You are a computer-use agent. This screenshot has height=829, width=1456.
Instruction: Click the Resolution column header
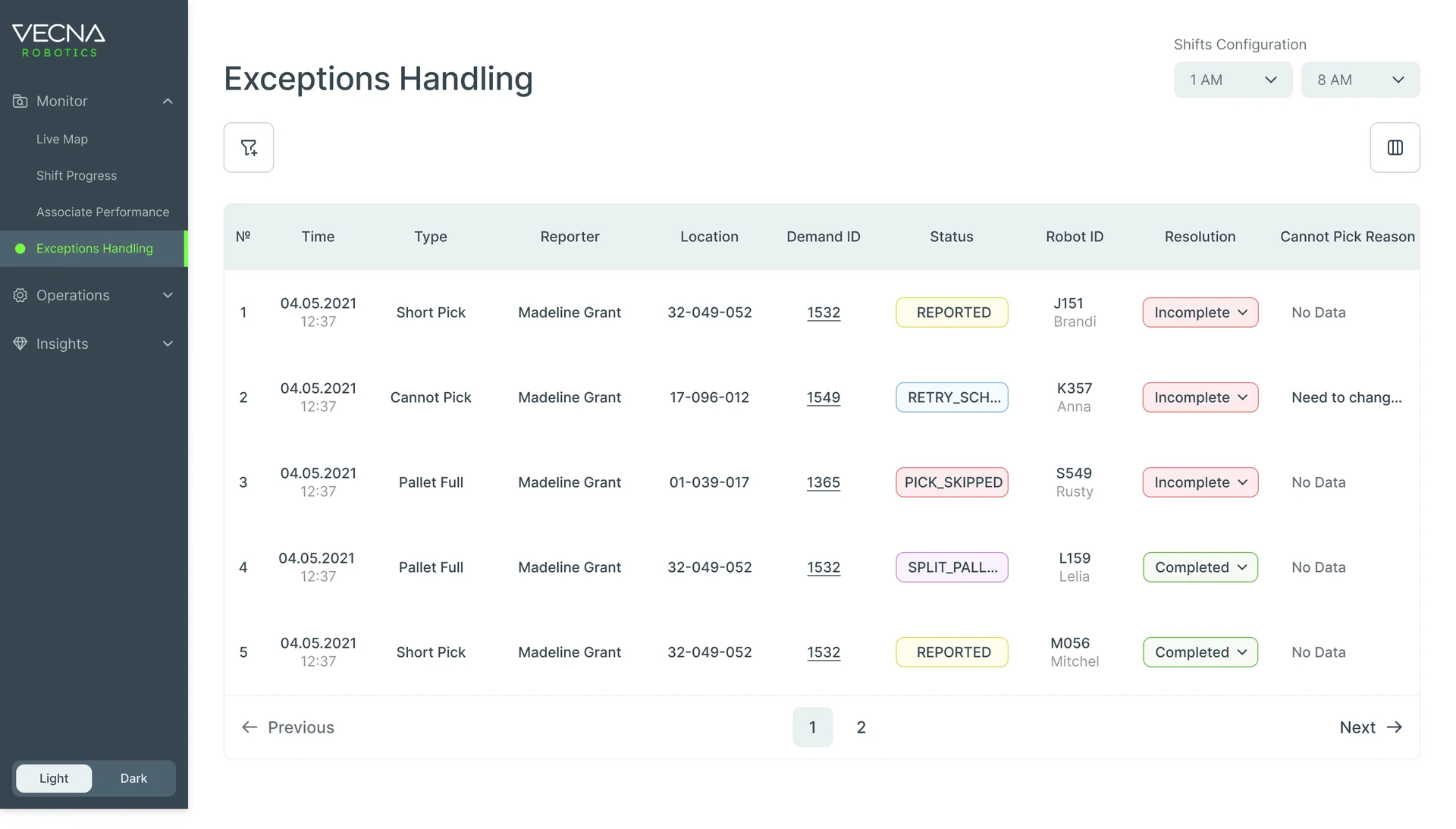pyautogui.click(x=1200, y=237)
